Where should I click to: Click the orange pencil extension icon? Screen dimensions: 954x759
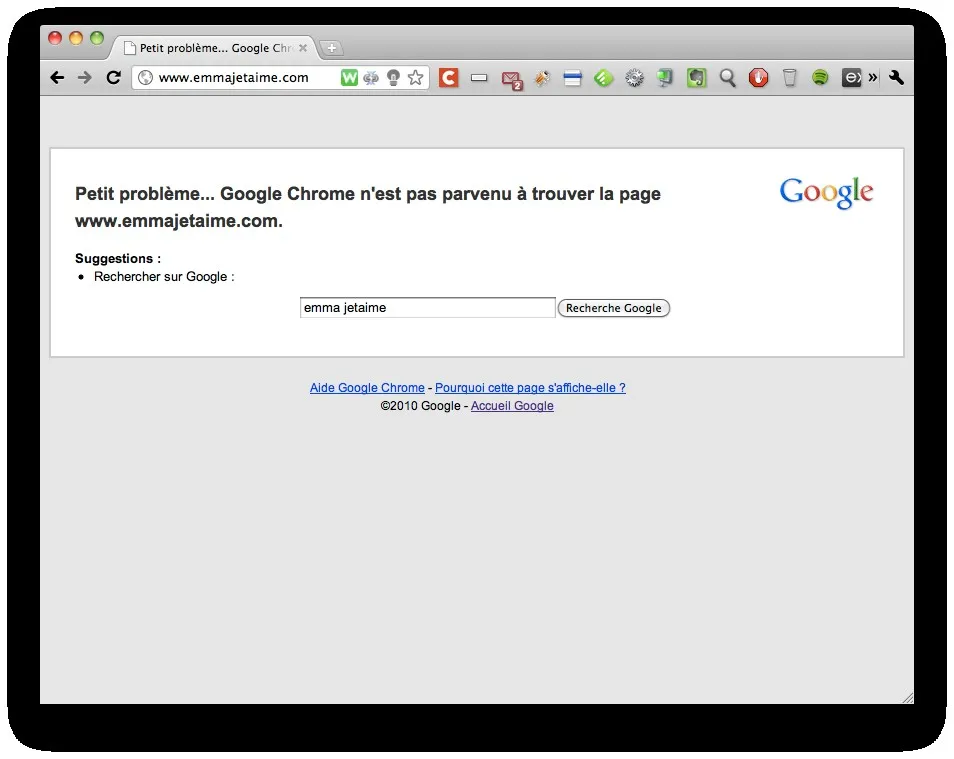pyautogui.click(x=541, y=78)
